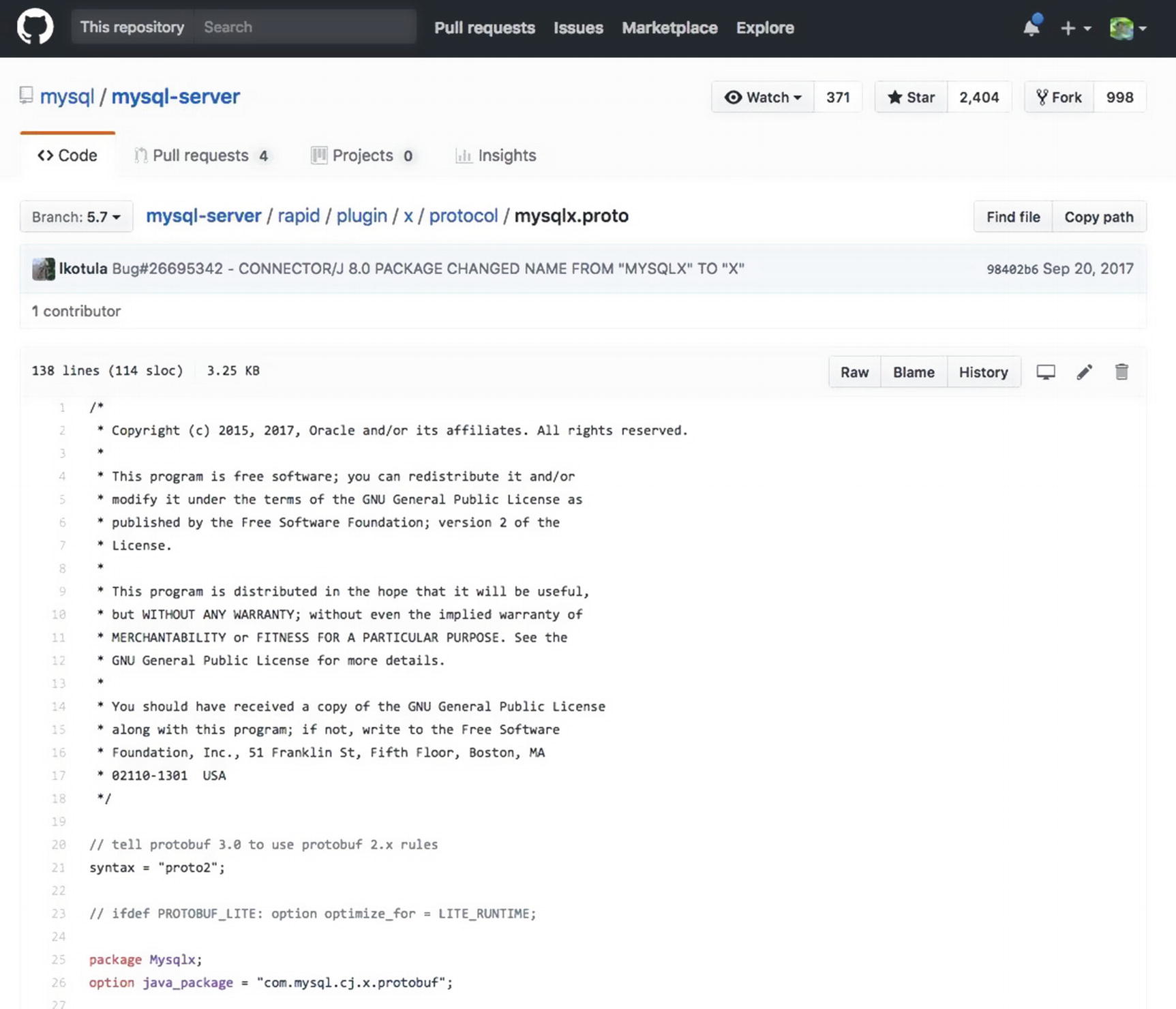Edit file with pencil icon

pos(1085,372)
